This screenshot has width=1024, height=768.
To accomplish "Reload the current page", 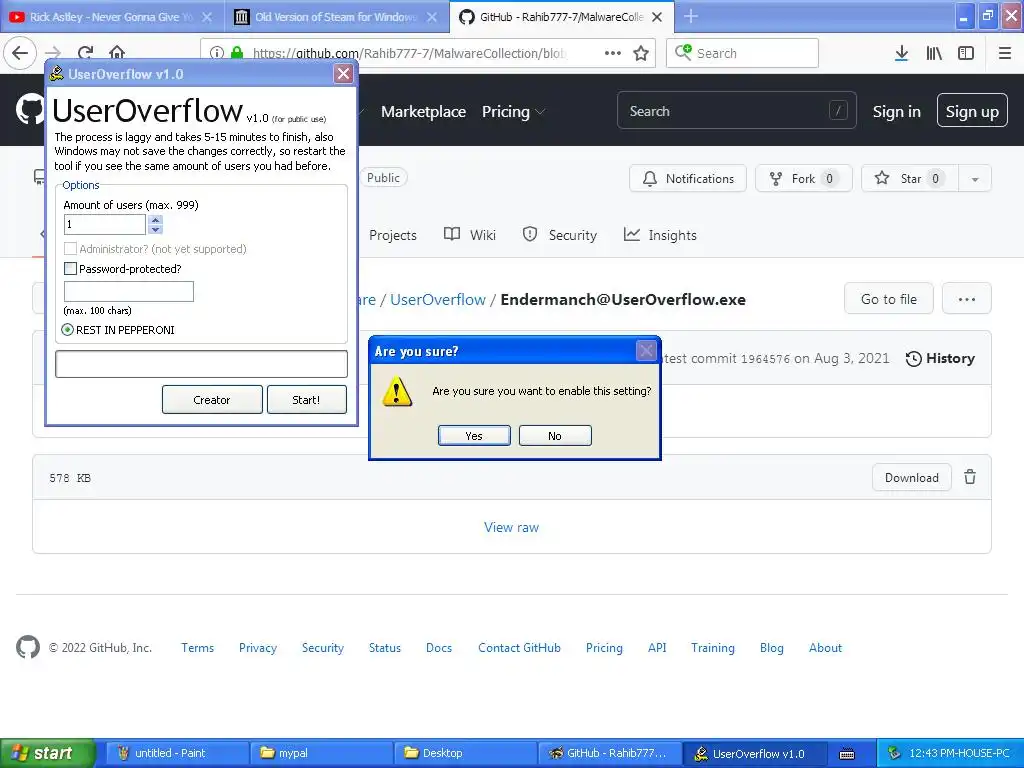I will (85, 53).
